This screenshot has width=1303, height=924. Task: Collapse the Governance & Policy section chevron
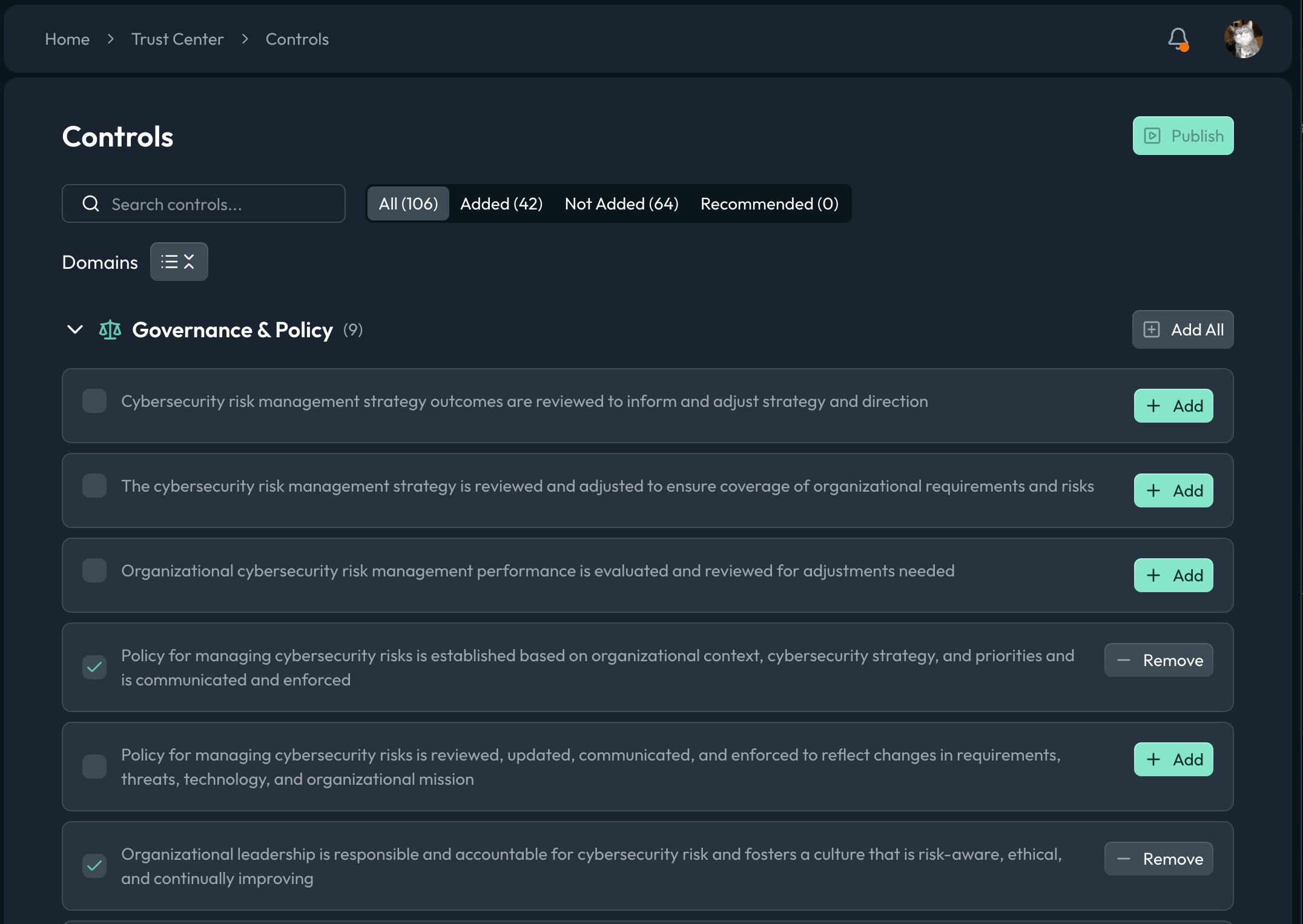tap(75, 329)
